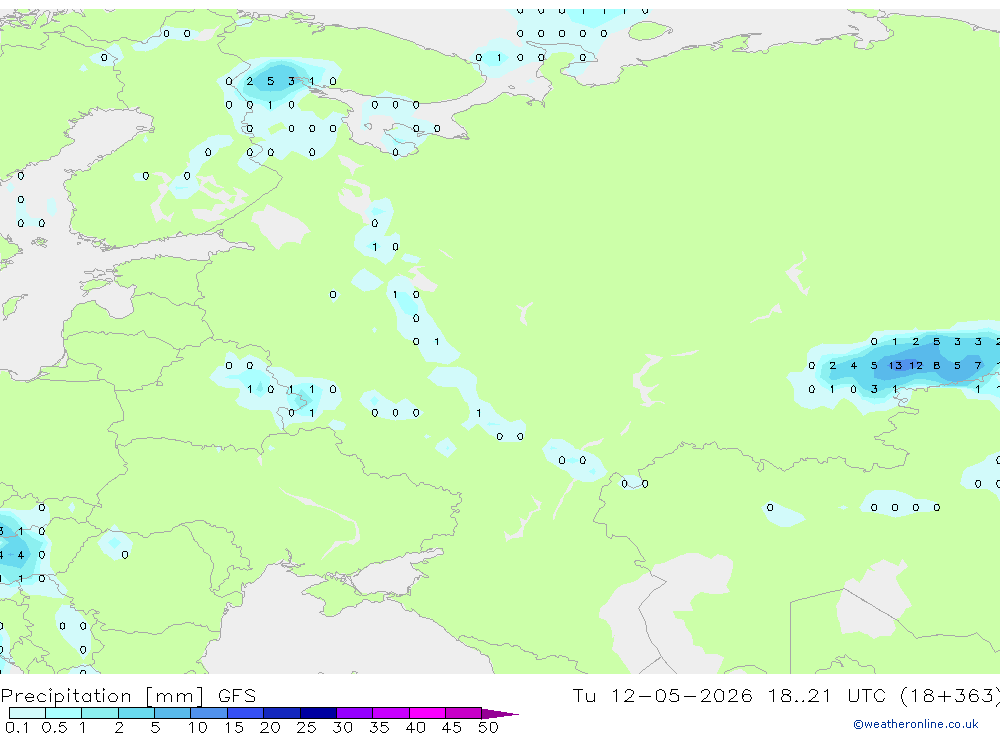Click the Precipitation [mm] title label
The image size is (1000, 733).
[x=103, y=695]
